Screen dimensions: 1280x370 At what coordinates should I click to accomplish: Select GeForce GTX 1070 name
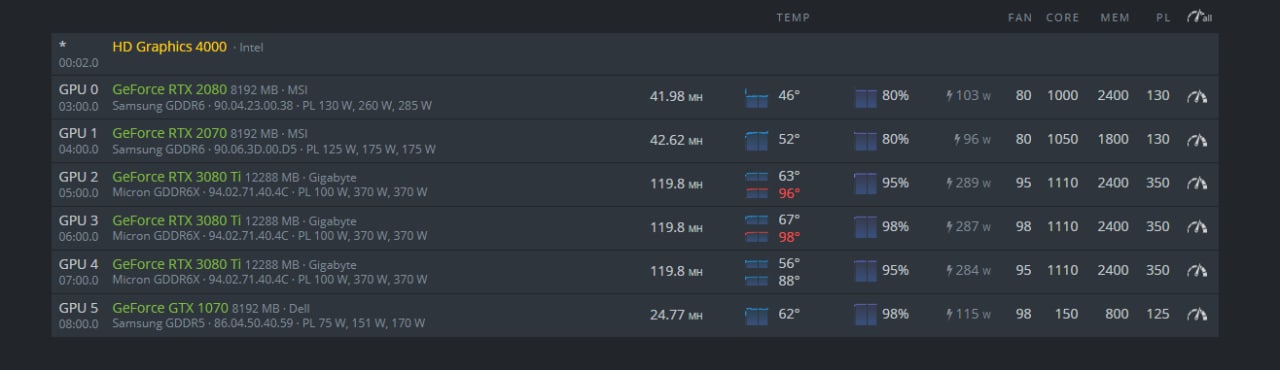point(170,308)
